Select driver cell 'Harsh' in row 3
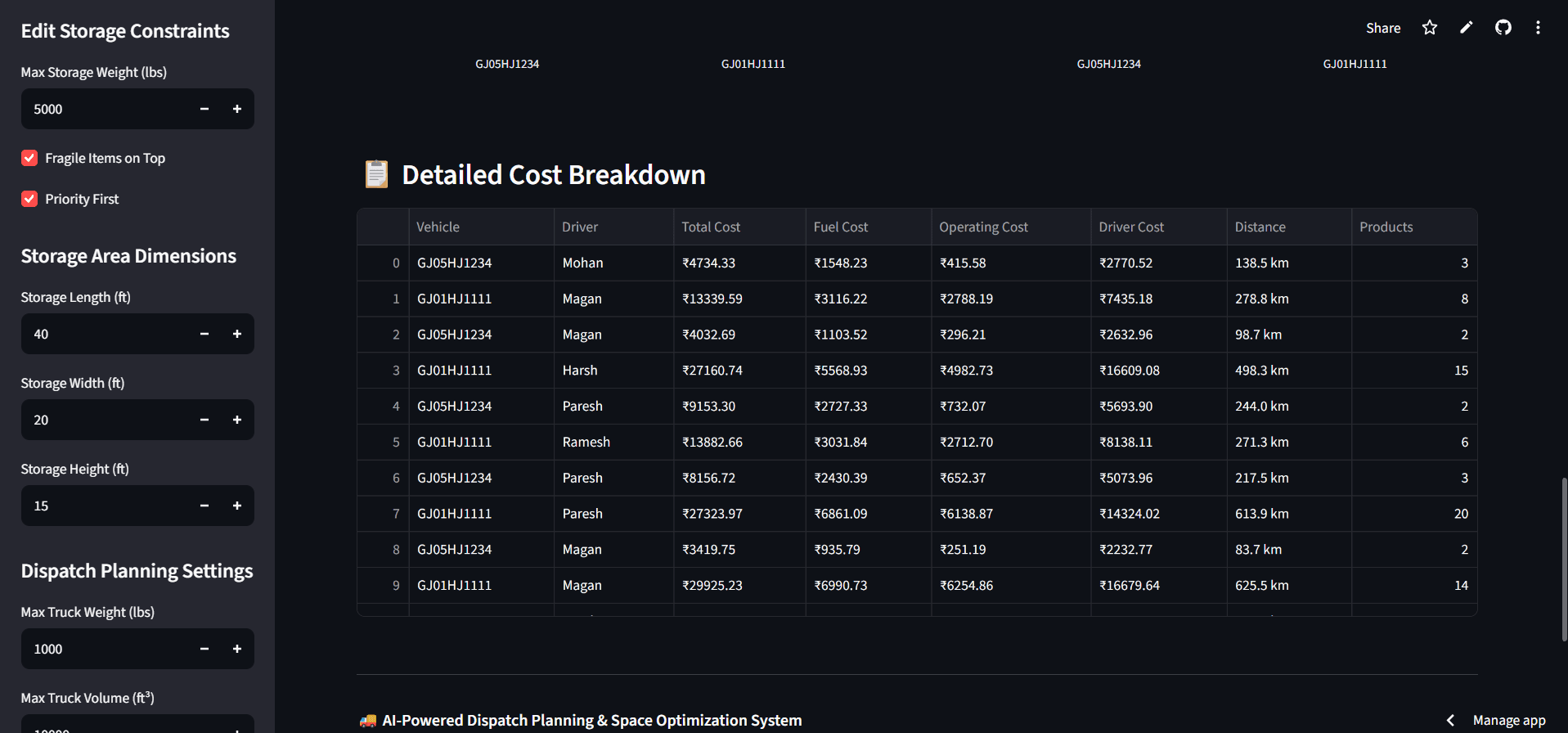Image resolution: width=1568 pixels, height=733 pixels. tap(613, 370)
